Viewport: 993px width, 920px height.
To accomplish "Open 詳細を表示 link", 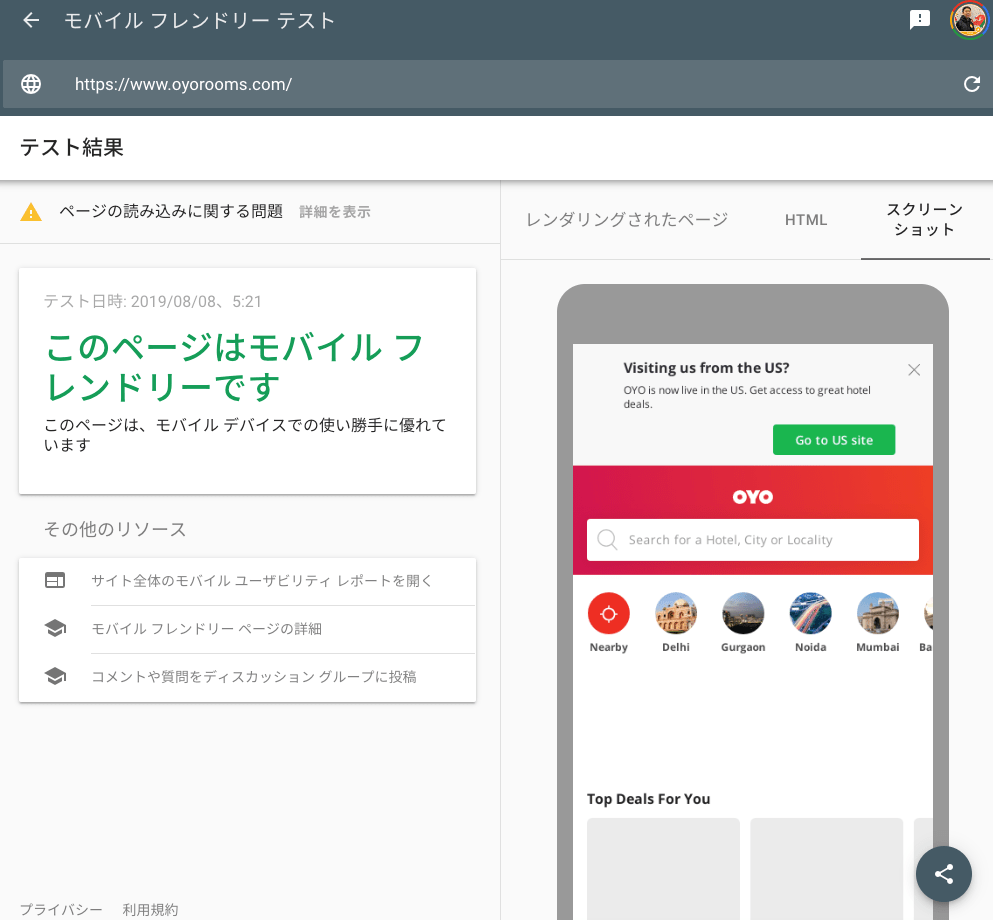I will (x=334, y=212).
